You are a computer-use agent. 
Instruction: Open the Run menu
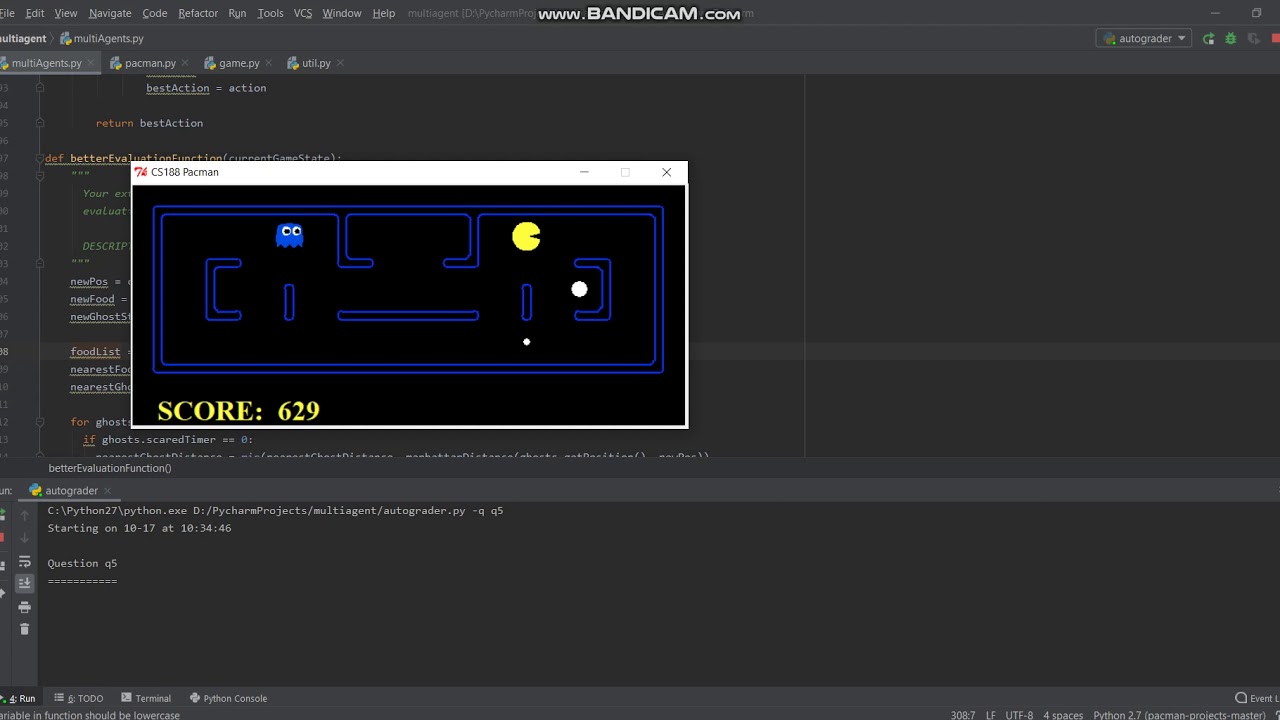tap(237, 13)
